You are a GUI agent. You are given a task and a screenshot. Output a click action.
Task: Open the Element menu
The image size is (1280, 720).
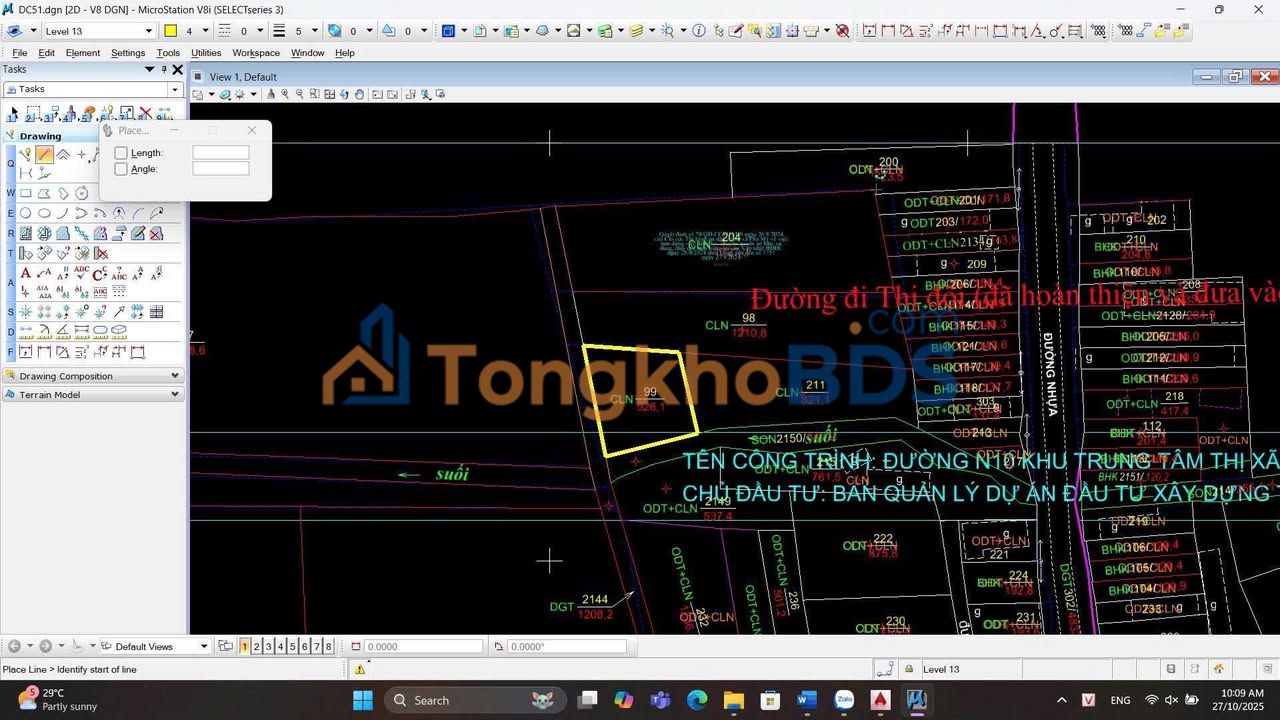pos(82,53)
